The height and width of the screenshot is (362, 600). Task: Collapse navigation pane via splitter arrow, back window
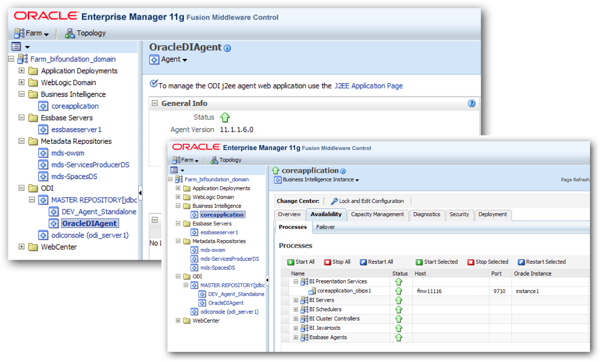tap(140, 193)
